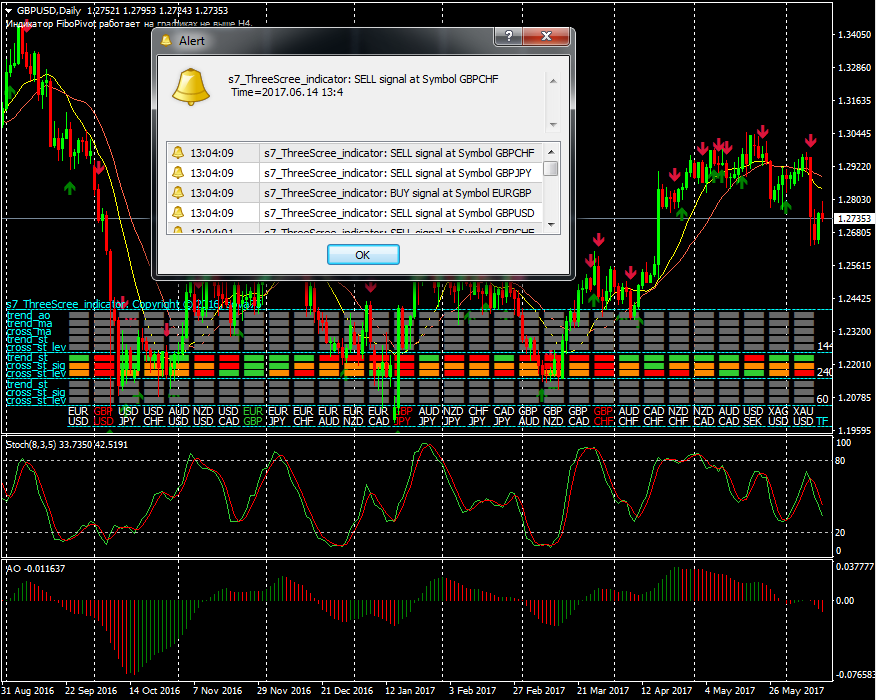Open the GBPUSD,Daily chart triangle menu
This screenshot has height=700, width=877.
9,11
